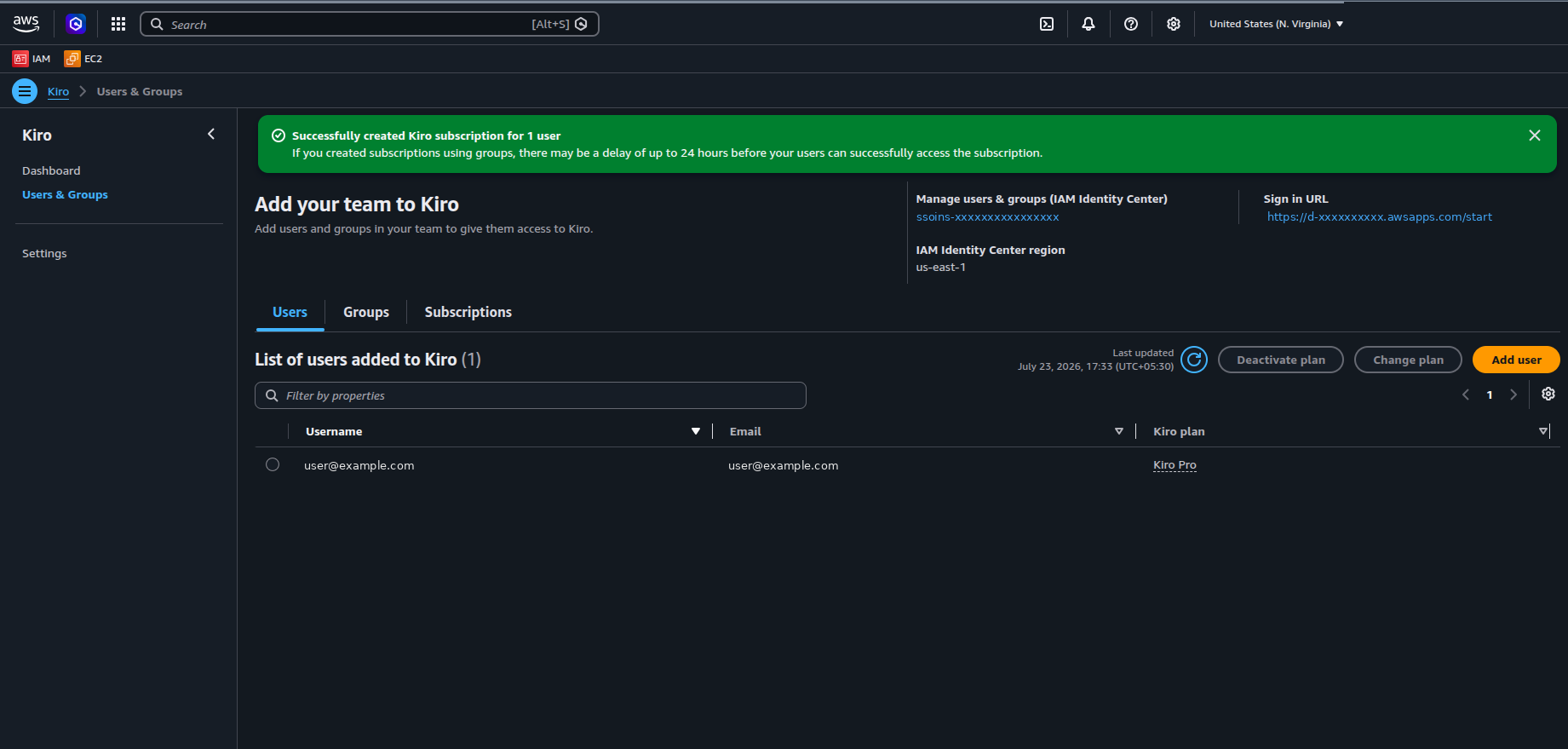Open Users & Groups in side navigation
The height and width of the screenshot is (749, 1568).
(x=65, y=194)
